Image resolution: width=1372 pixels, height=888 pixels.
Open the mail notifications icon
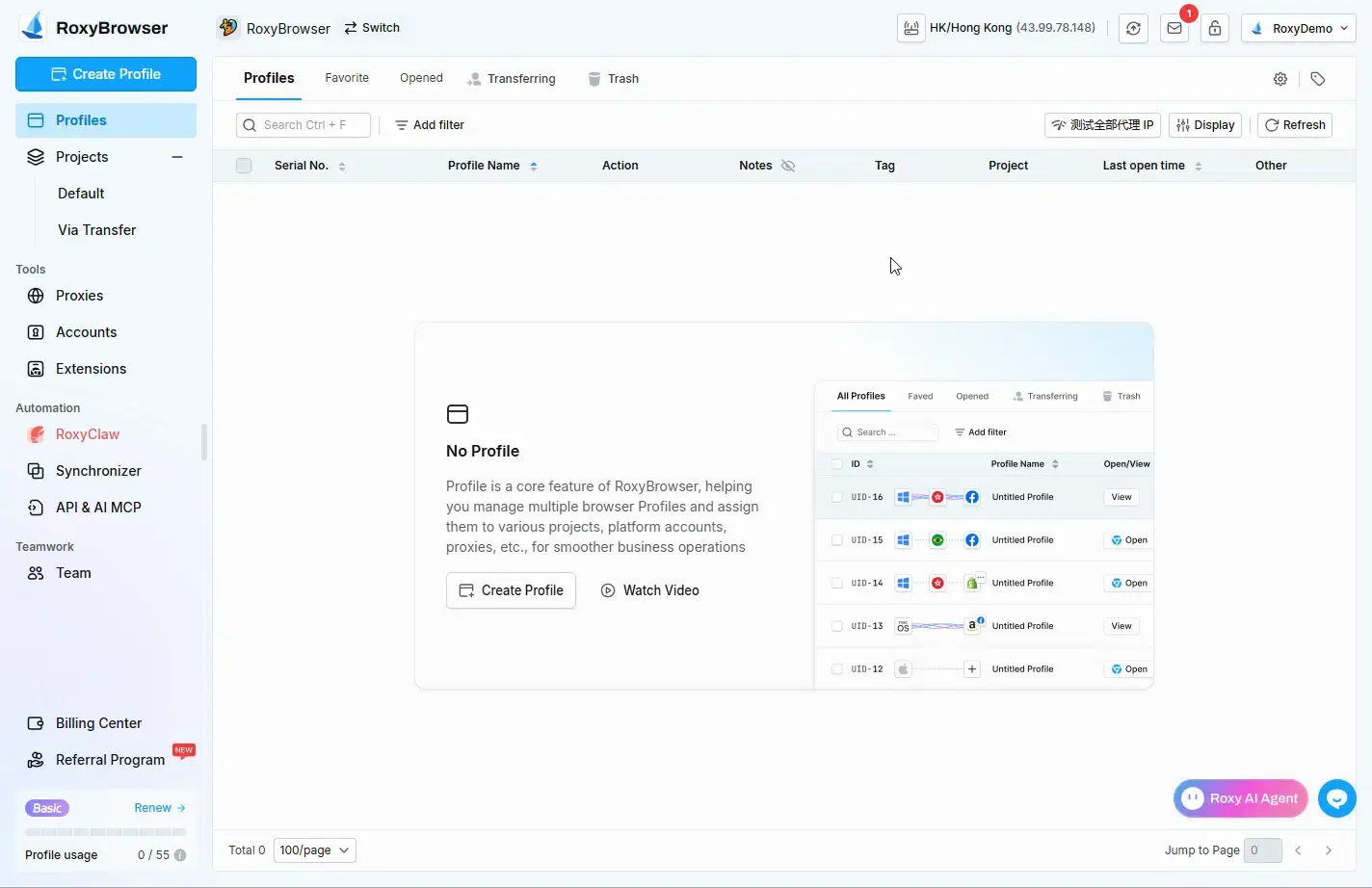pos(1174,28)
